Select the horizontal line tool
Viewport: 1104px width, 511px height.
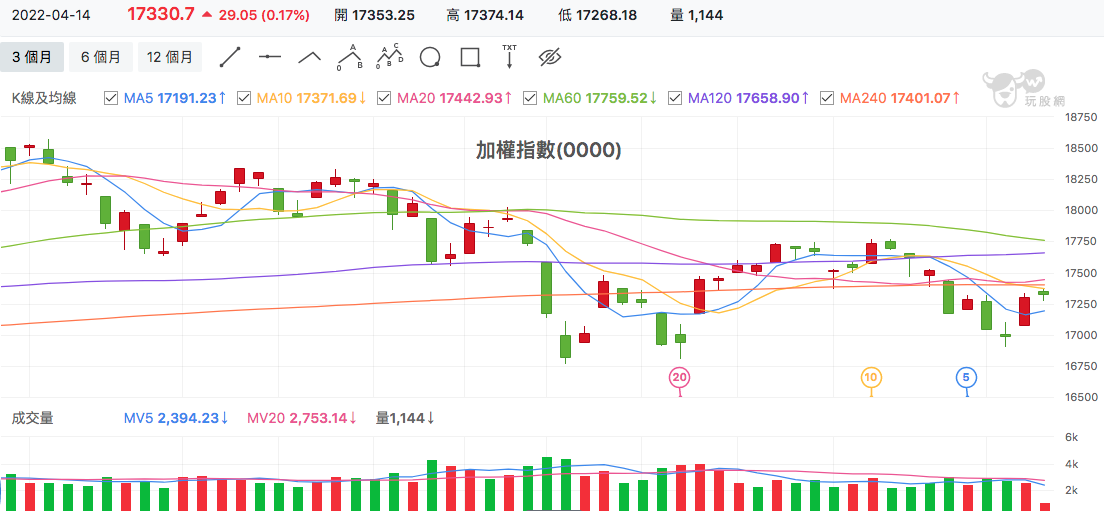[x=270, y=57]
